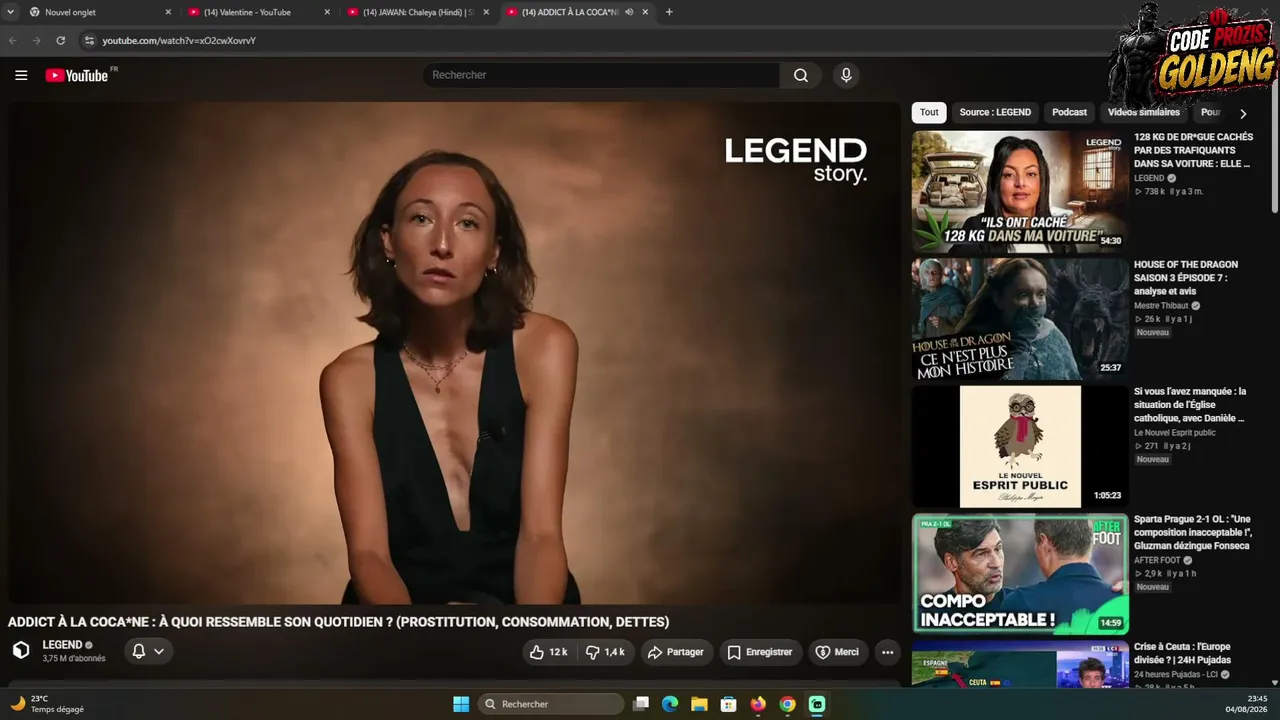This screenshot has height=720, width=1280.
Task: Start voice search with the microphone
Action: point(846,75)
